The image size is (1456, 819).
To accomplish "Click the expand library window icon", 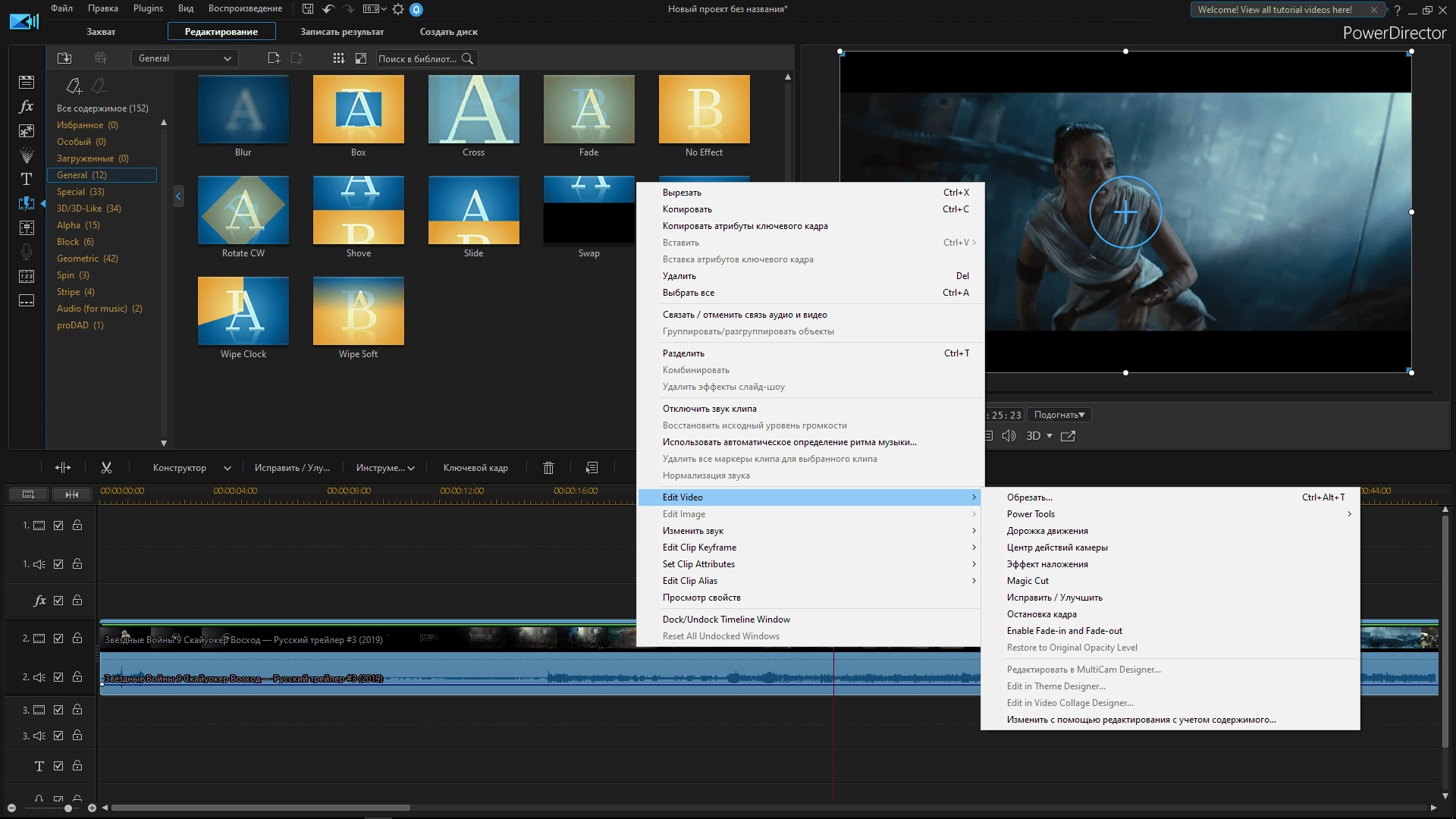I will [x=361, y=58].
